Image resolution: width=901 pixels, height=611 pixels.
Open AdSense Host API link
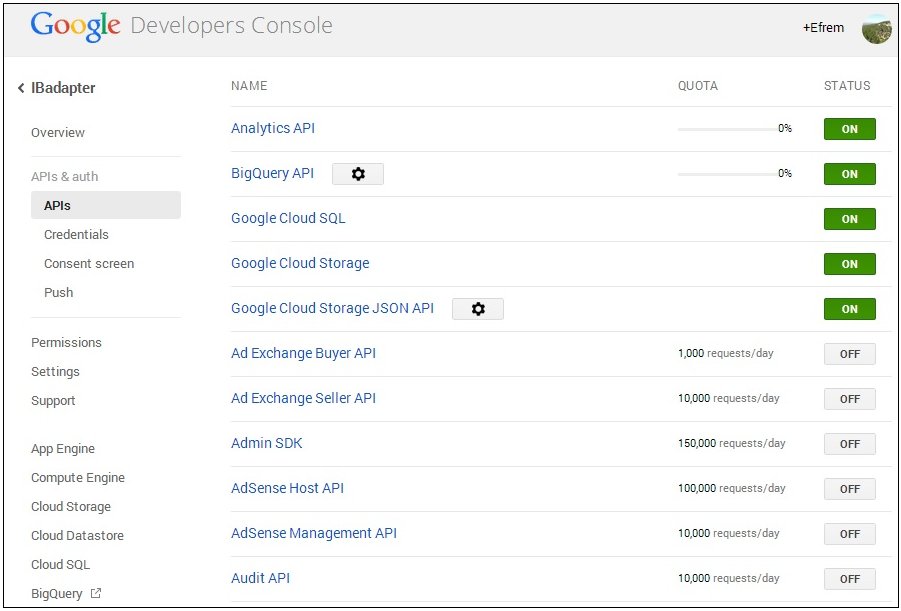287,488
